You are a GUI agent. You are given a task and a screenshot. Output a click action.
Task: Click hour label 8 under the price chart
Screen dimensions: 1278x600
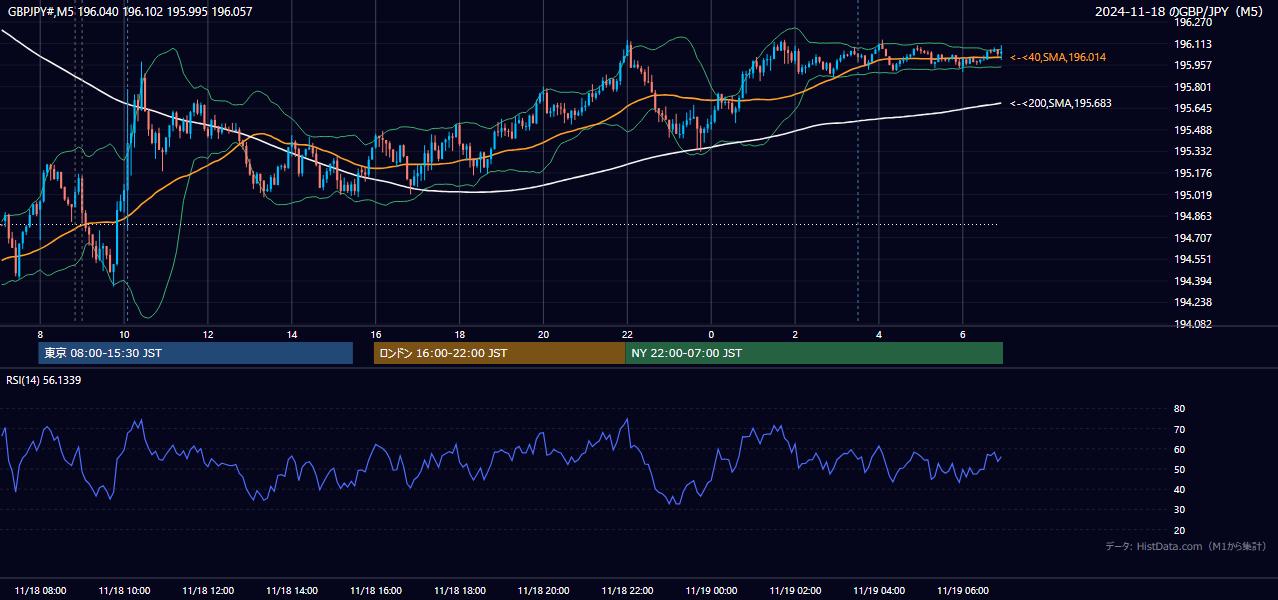click(40, 334)
